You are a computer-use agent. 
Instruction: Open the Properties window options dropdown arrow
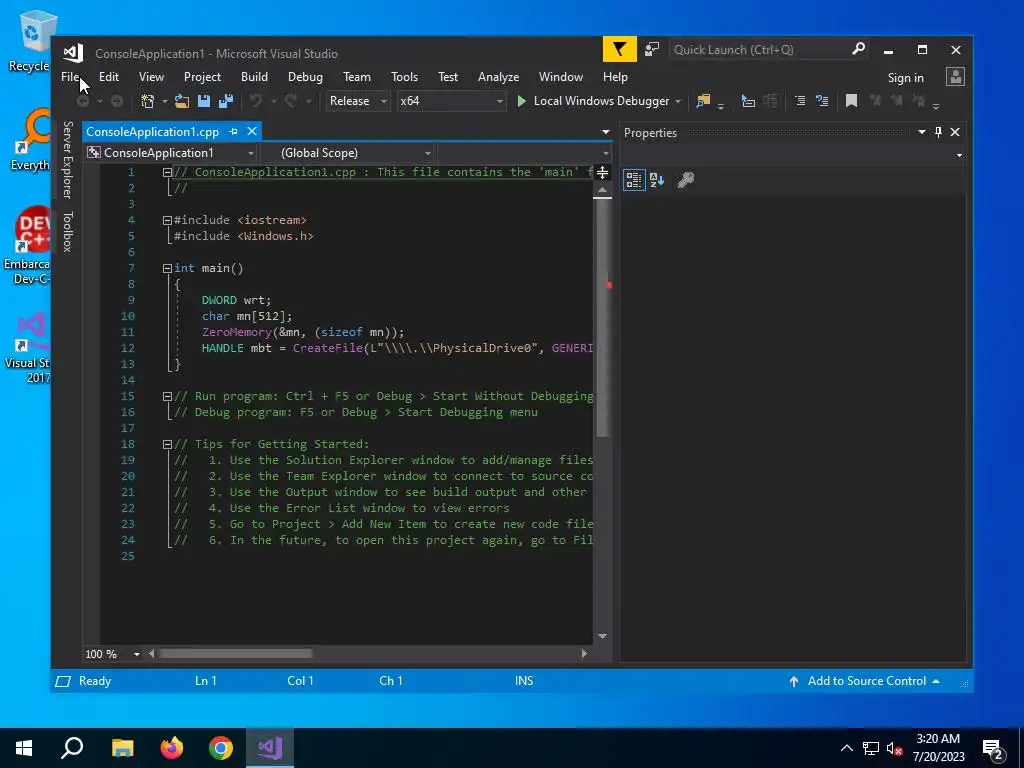pyautogui.click(x=921, y=132)
